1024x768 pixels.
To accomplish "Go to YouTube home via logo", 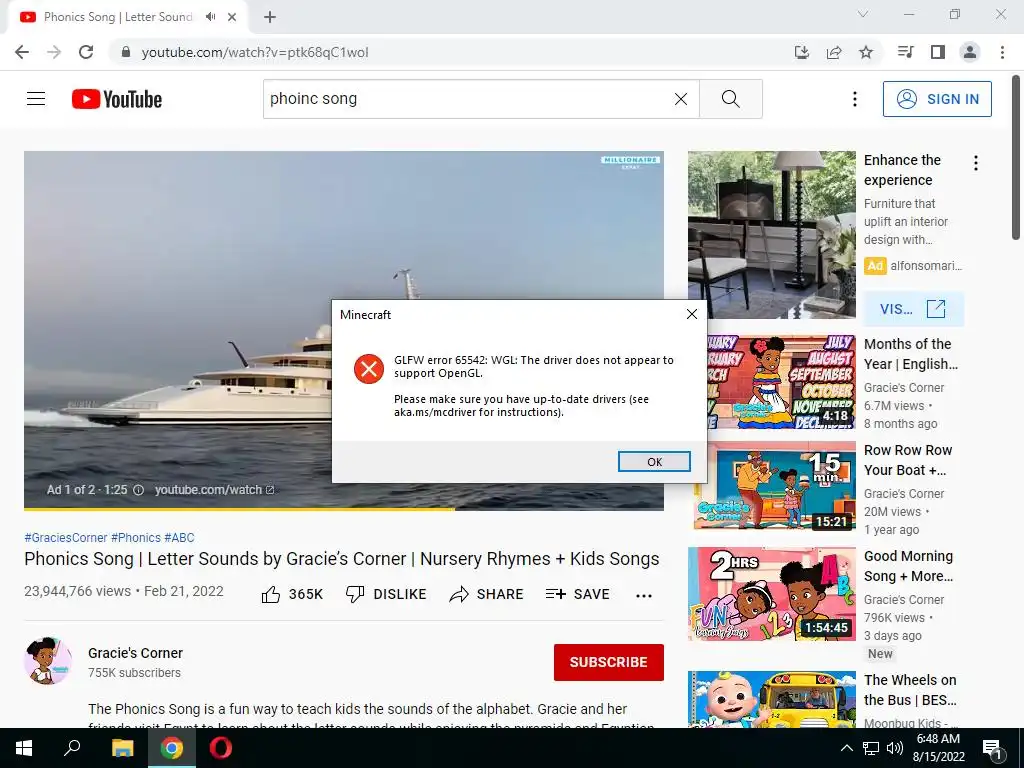I will 117,99.
